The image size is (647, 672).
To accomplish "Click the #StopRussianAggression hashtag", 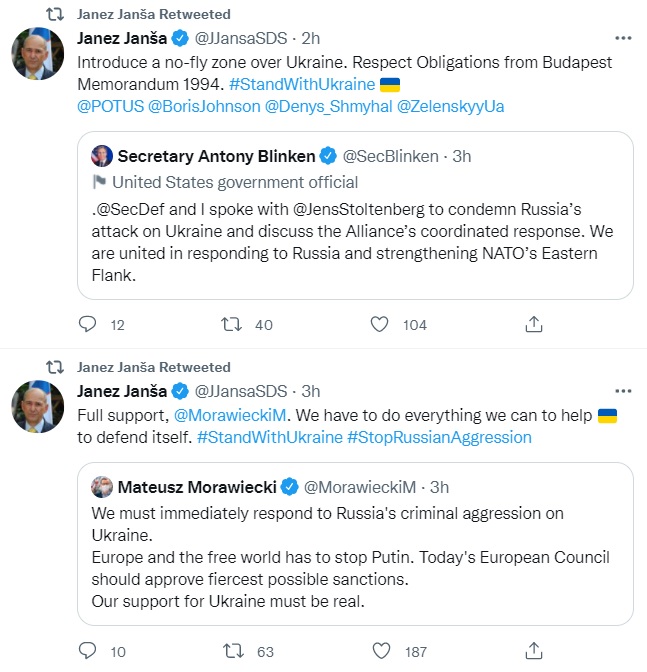I will (x=439, y=437).
